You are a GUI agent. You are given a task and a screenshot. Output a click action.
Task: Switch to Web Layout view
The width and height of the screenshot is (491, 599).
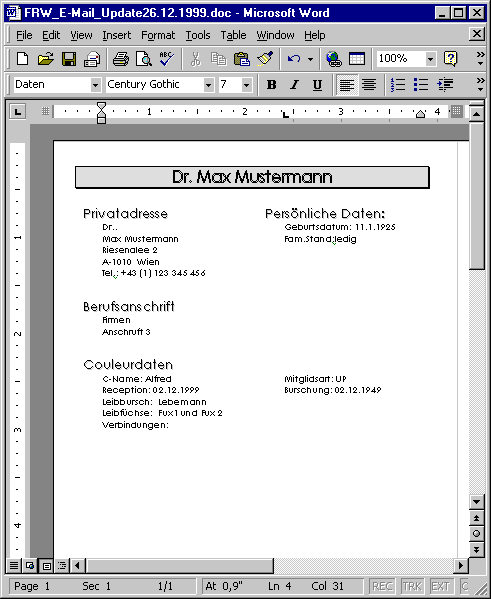point(30,565)
